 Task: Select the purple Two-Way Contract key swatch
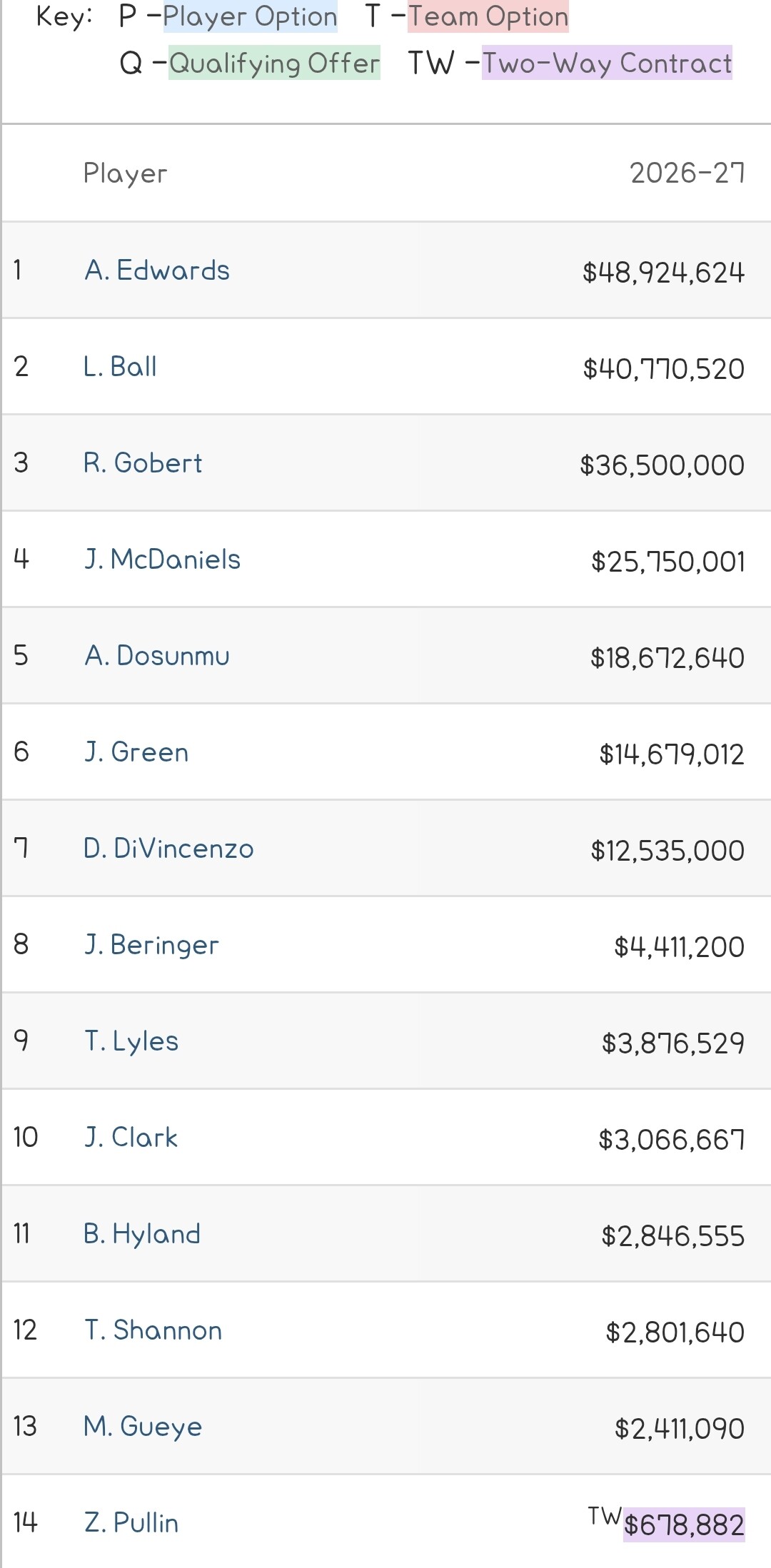(x=607, y=63)
